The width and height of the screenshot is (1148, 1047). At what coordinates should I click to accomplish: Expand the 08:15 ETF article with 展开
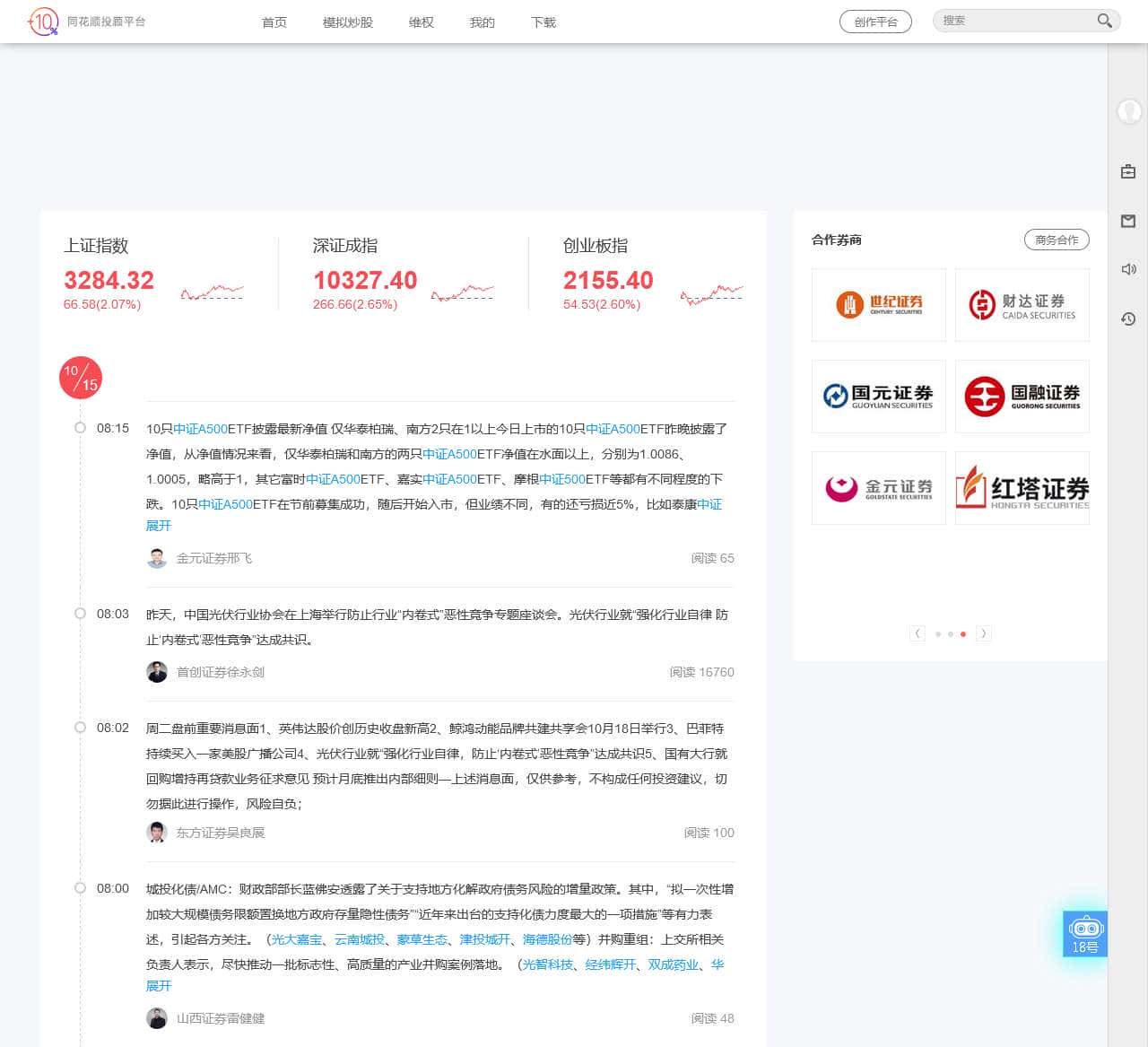159,526
